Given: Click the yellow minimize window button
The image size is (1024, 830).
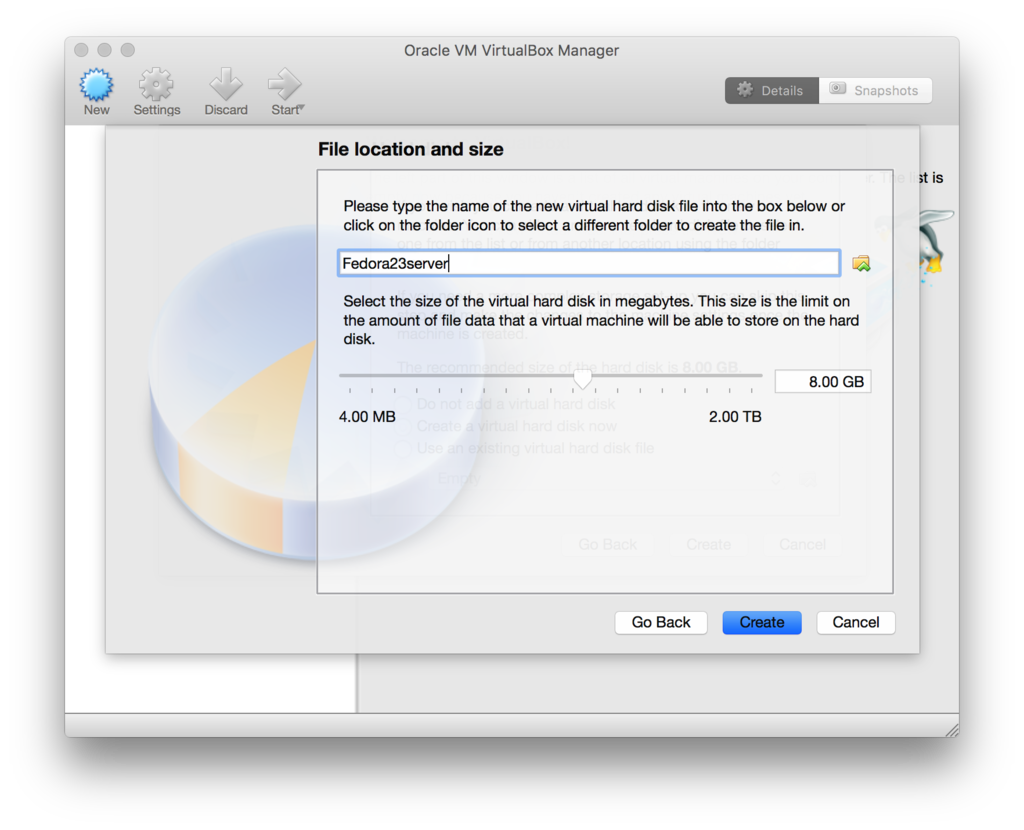Looking at the screenshot, I should [104, 50].
